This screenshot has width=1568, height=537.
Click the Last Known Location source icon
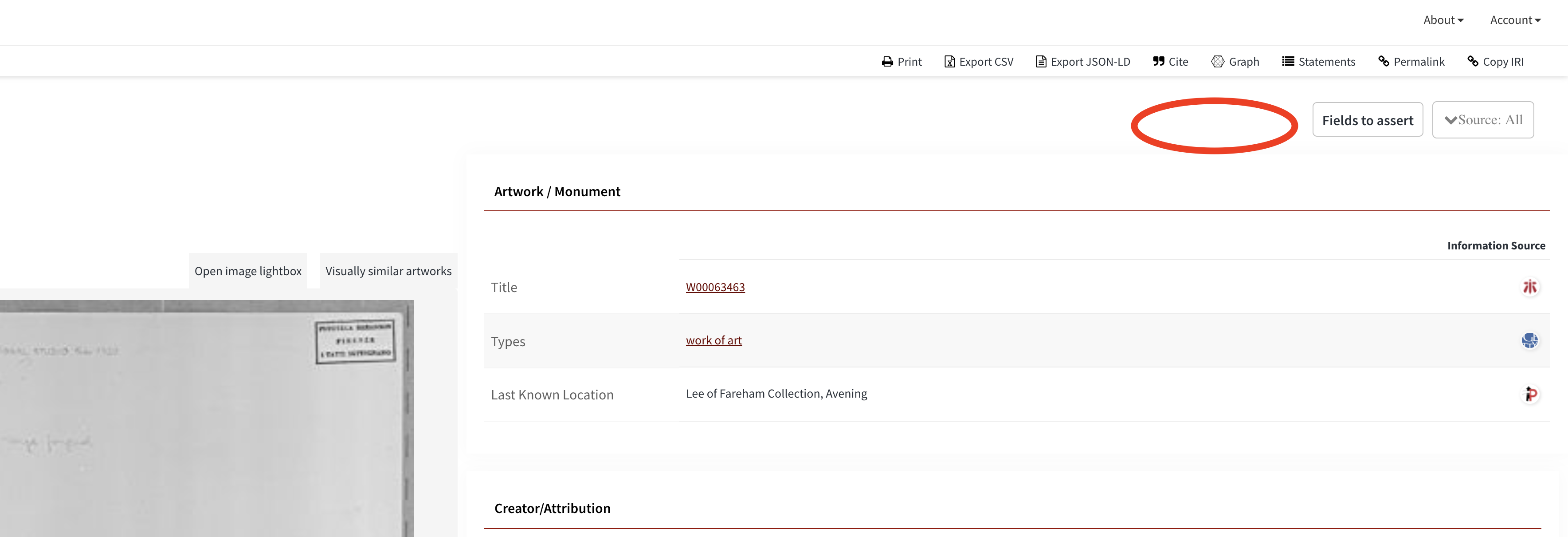[x=1529, y=395]
